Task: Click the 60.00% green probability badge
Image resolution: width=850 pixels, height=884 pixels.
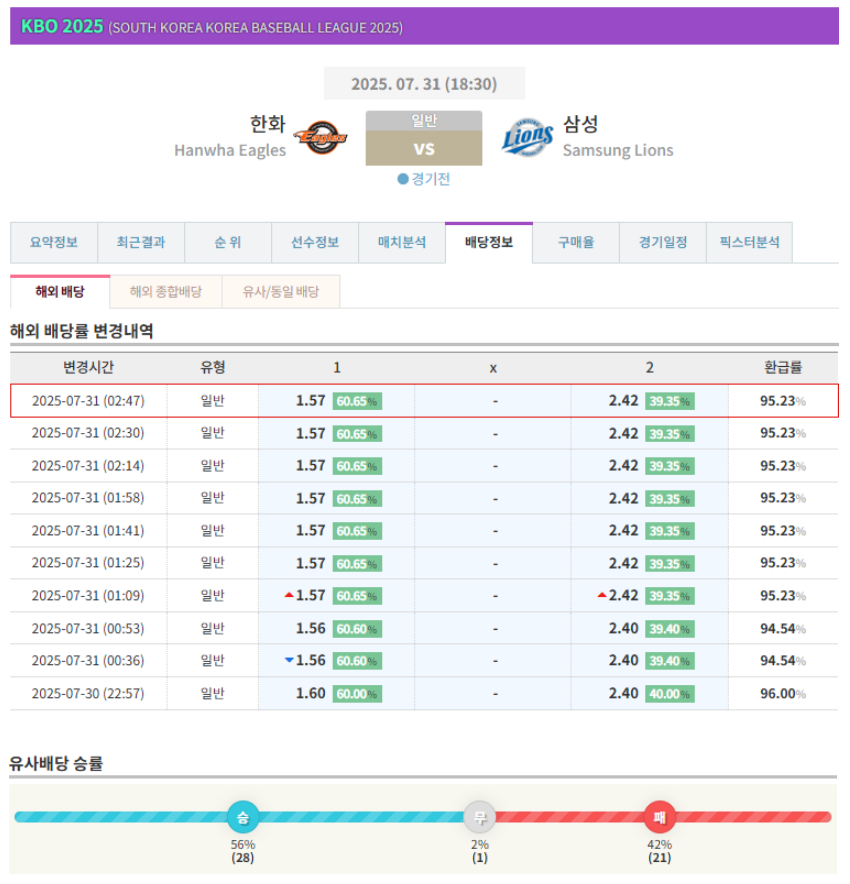Action: point(357,693)
